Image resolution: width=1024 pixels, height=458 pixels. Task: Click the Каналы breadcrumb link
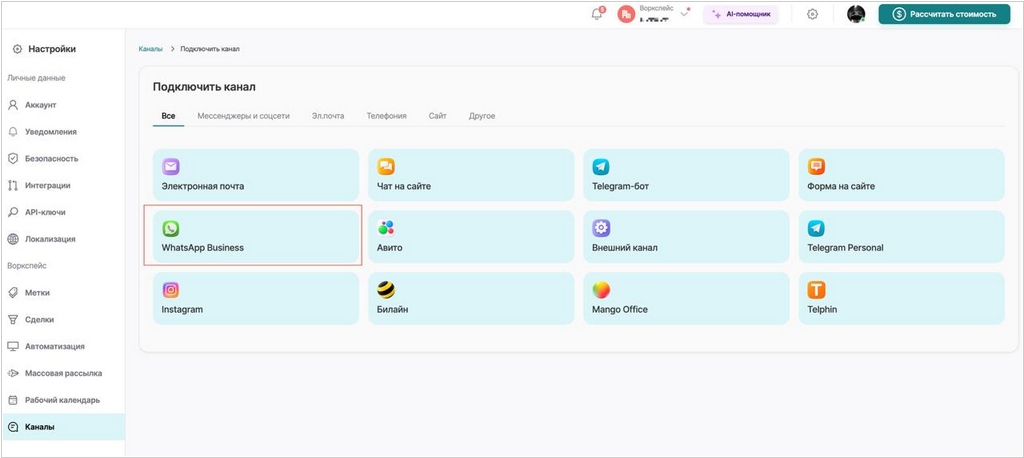(151, 49)
